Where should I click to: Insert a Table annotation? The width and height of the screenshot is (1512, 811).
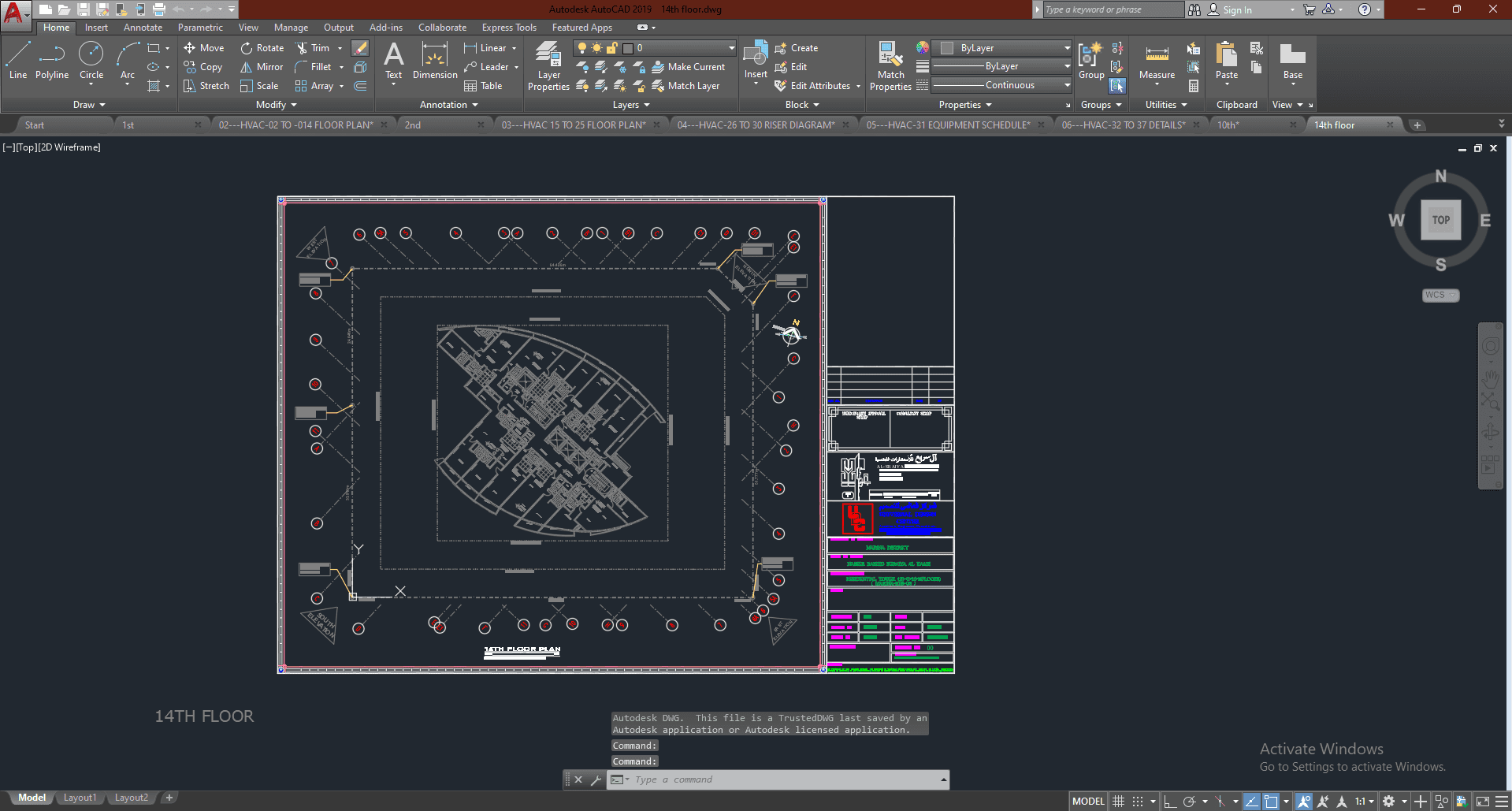tap(483, 86)
